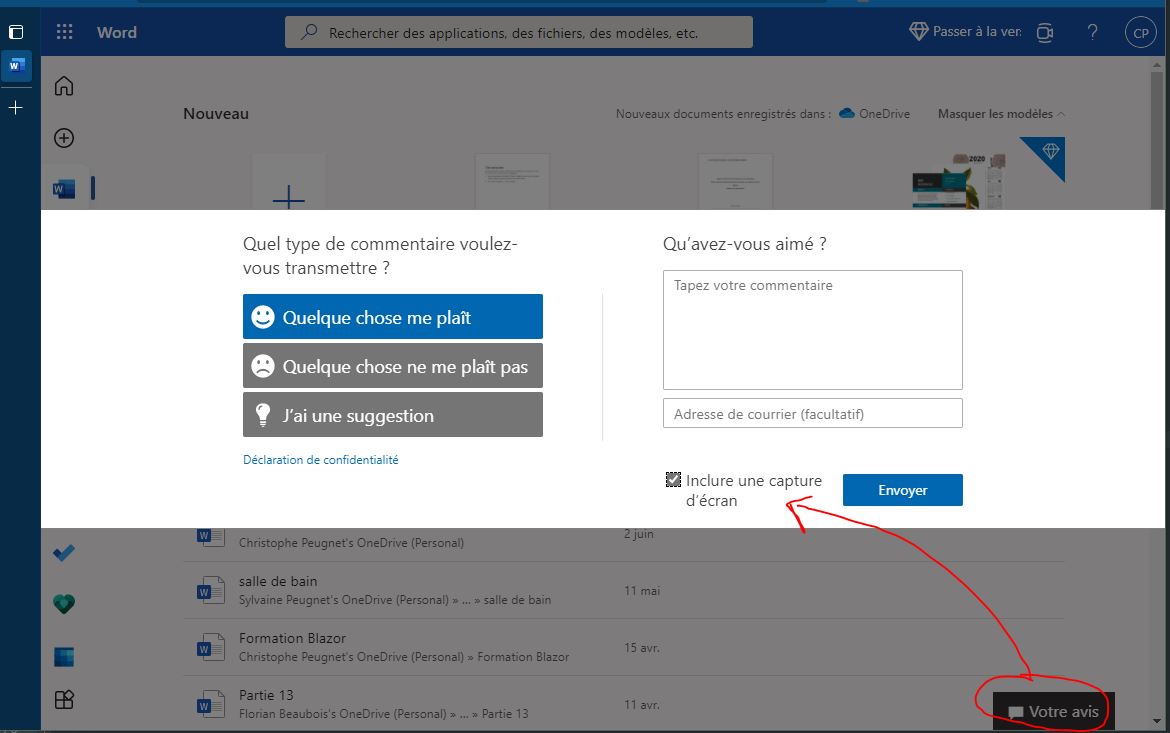The height and width of the screenshot is (733, 1170).
Task: Click the Word app title
Action: [116, 32]
